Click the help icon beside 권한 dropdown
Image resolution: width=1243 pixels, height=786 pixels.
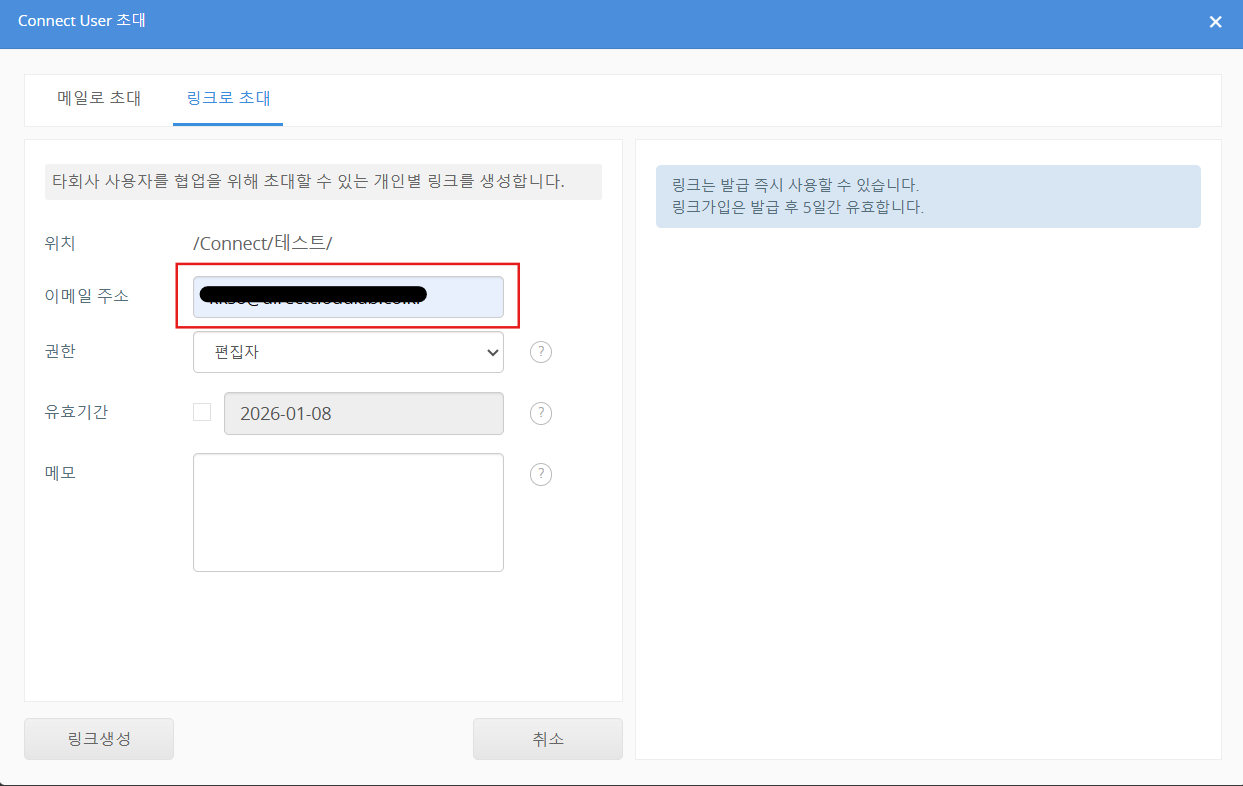point(541,352)
